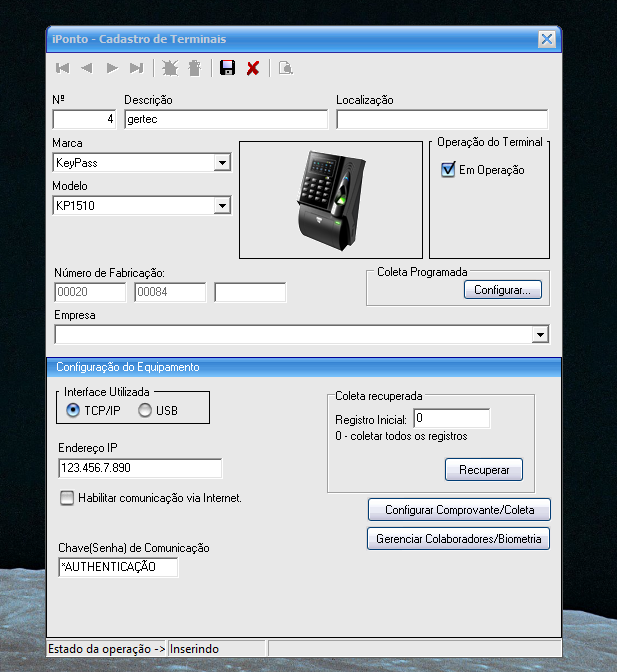Select the USB interface radio button
This screenshot has height=672, width=617.
point(145,411)
